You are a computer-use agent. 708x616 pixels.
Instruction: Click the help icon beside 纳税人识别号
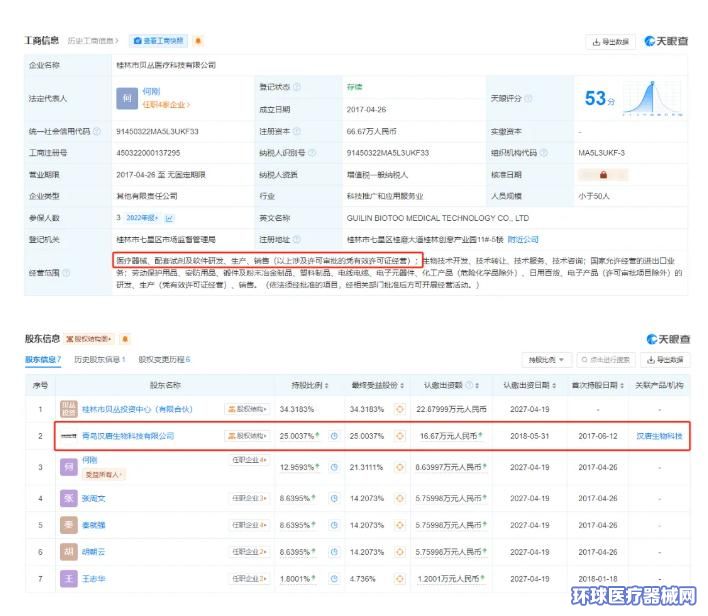tap(312, 153)
